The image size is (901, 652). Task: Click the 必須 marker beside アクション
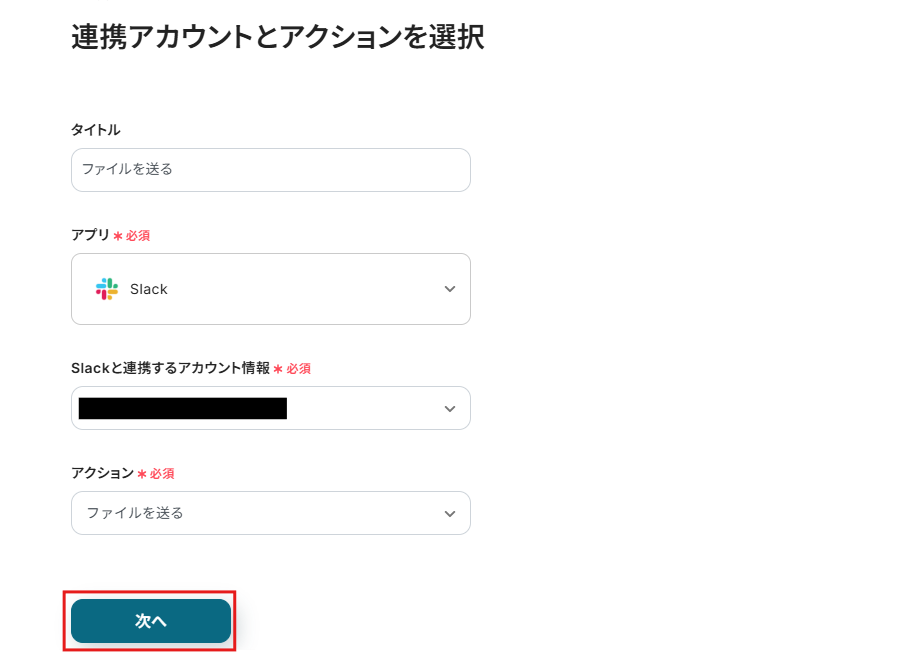161,474
